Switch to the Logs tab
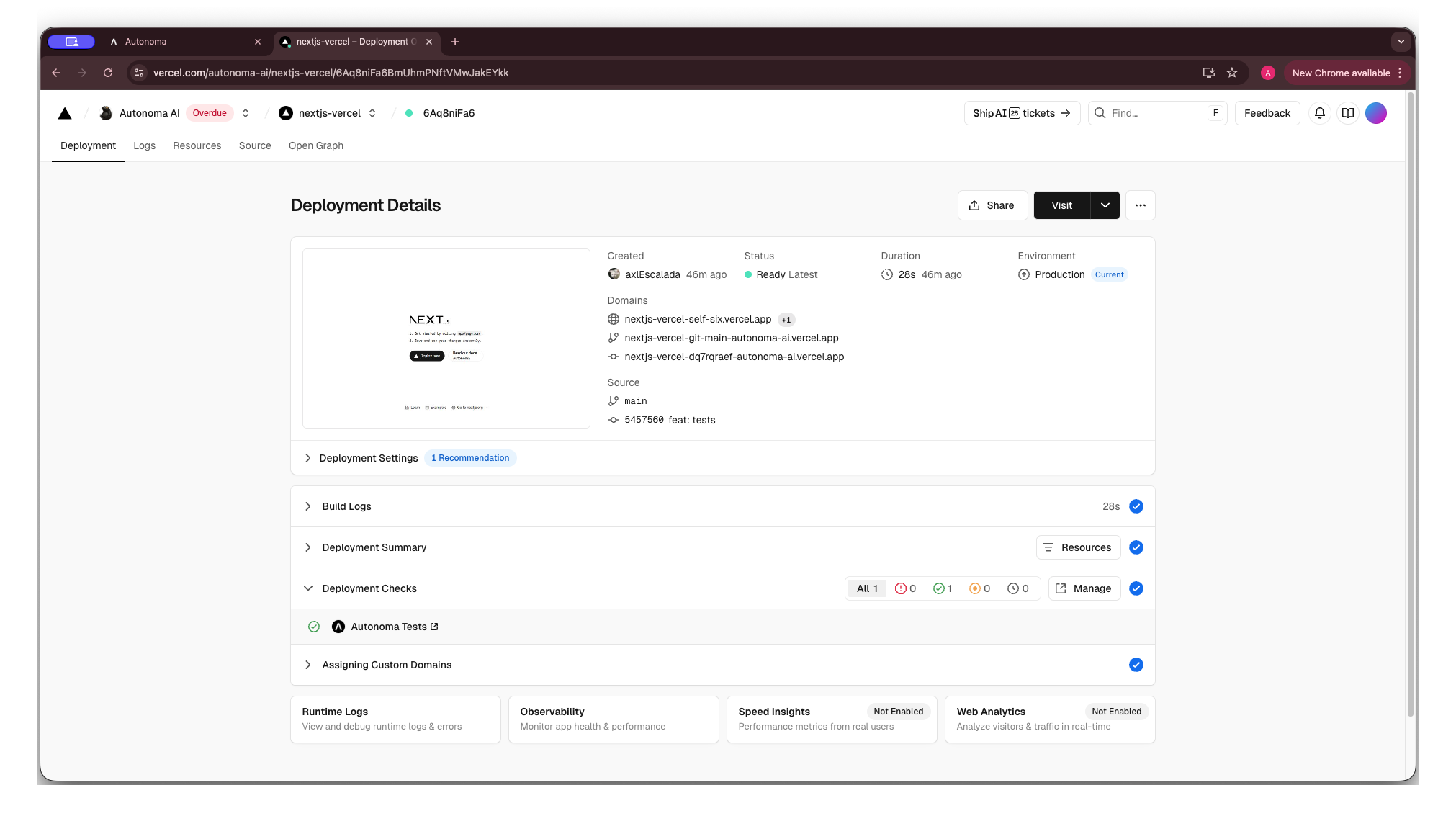The image size is (1456, 834). pyautogui.click(x=144, y=145)
